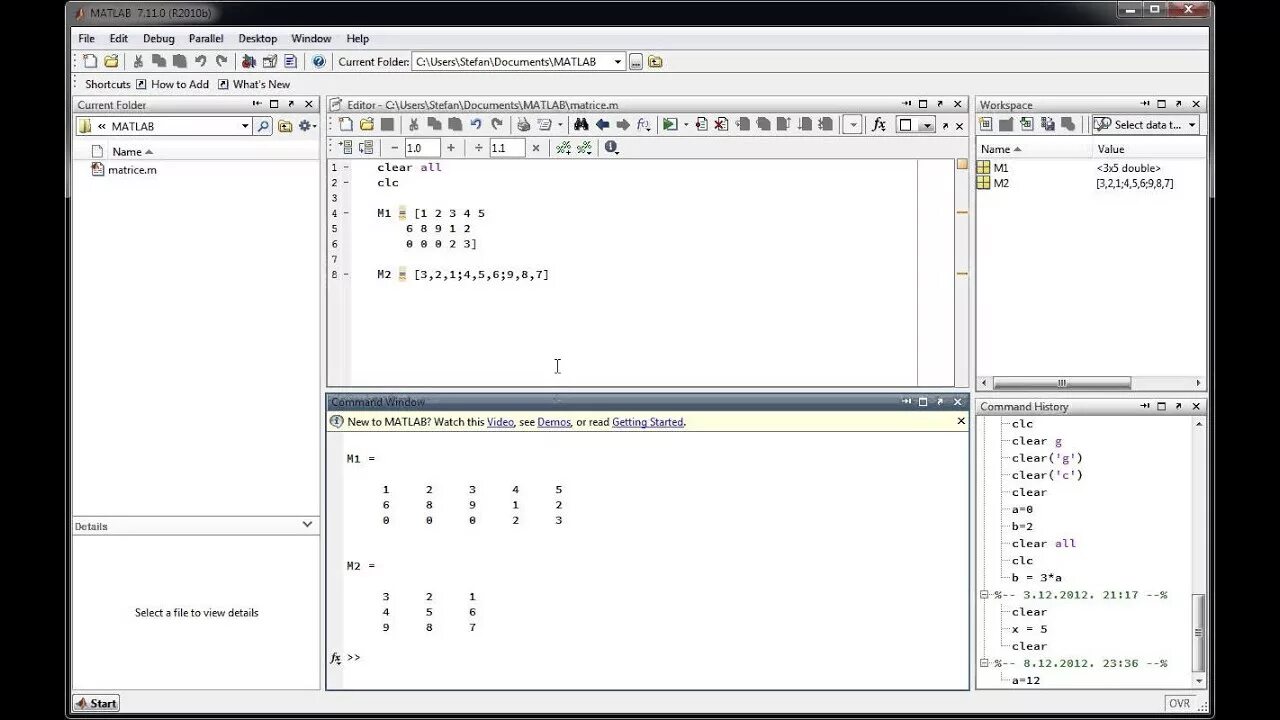This screenshot has width=1280, height=720.
Task: Open run configurations dropdown arrow
Action: 686,124
